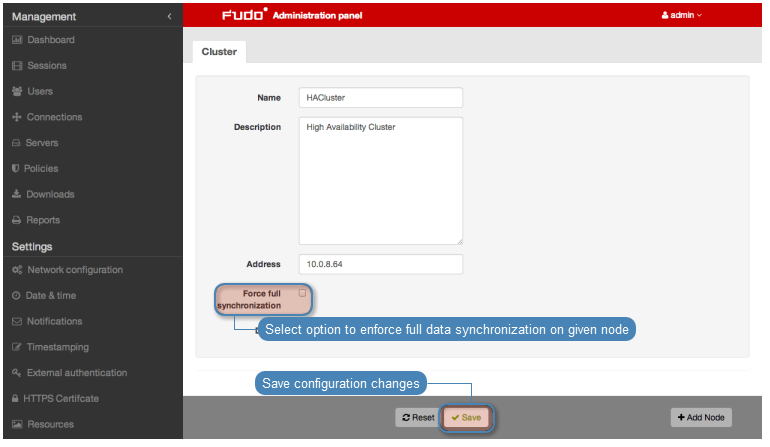Image resolution: width=770 pixels, height=447 pixels.
Task: Click the Servers drive icon
Action: click(x=16, y=143)
